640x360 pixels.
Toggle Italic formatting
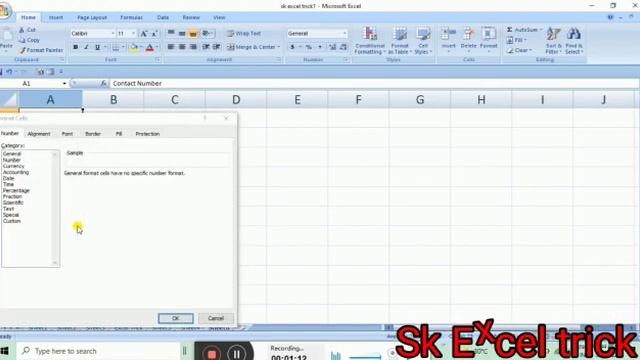(x=86, y=47)
